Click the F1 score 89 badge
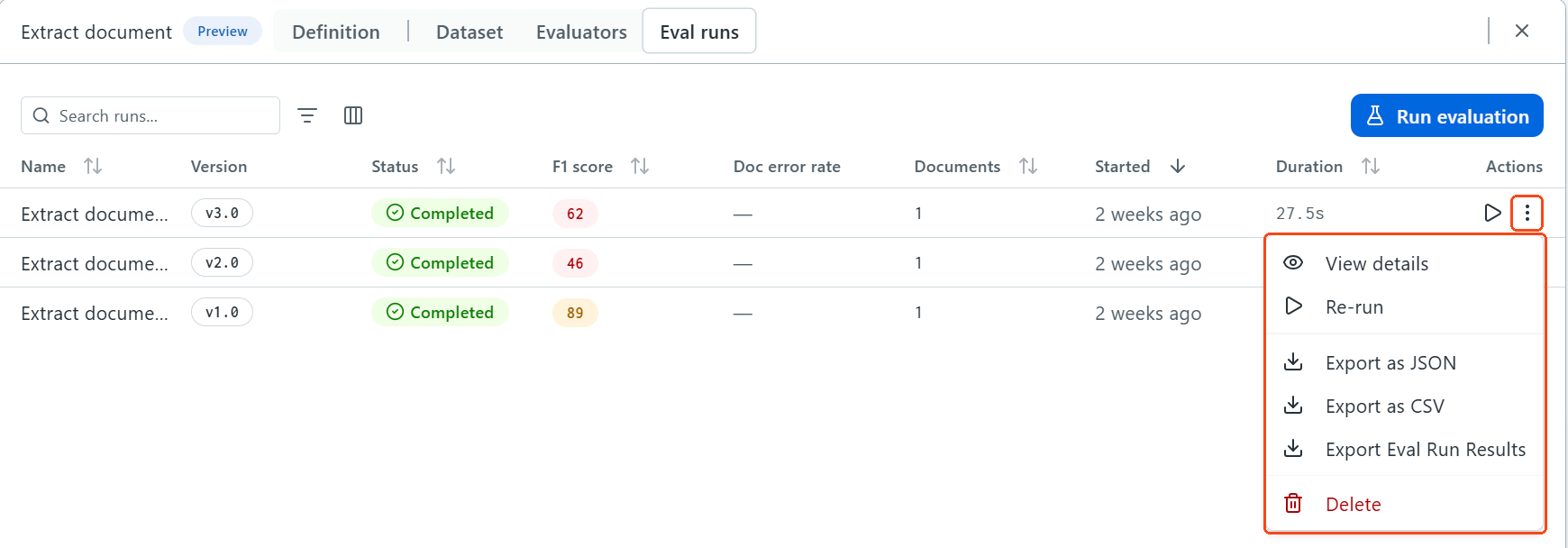Image resolution: width=1568 pixels, height=548 pixels. (x=575, y=313)
